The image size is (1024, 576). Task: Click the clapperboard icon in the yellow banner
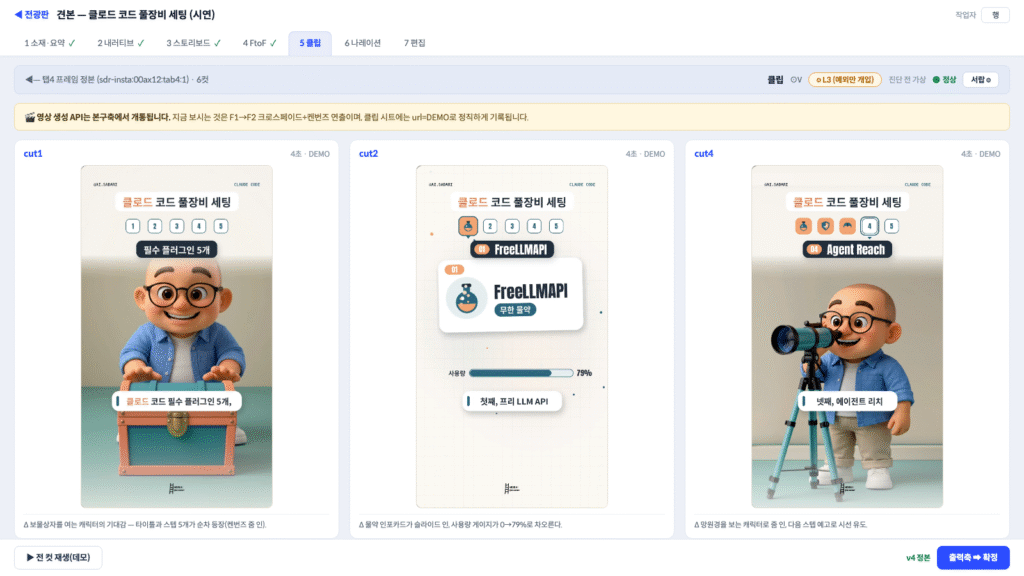29,118
